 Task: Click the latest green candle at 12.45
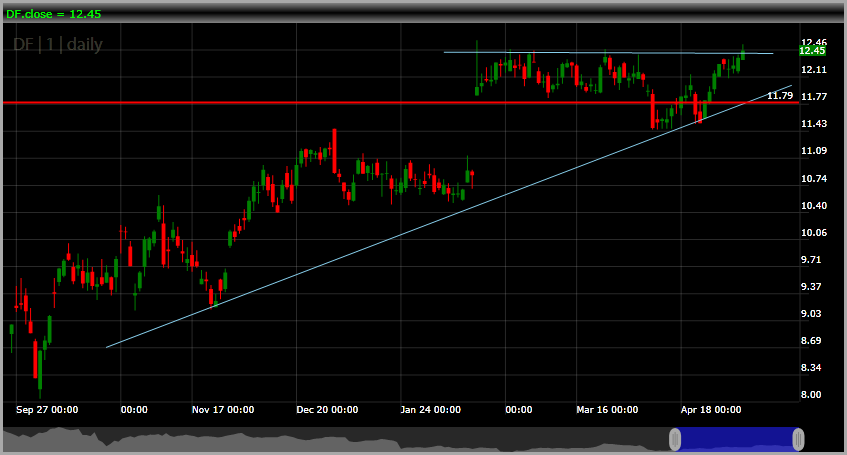pos(743,54)
